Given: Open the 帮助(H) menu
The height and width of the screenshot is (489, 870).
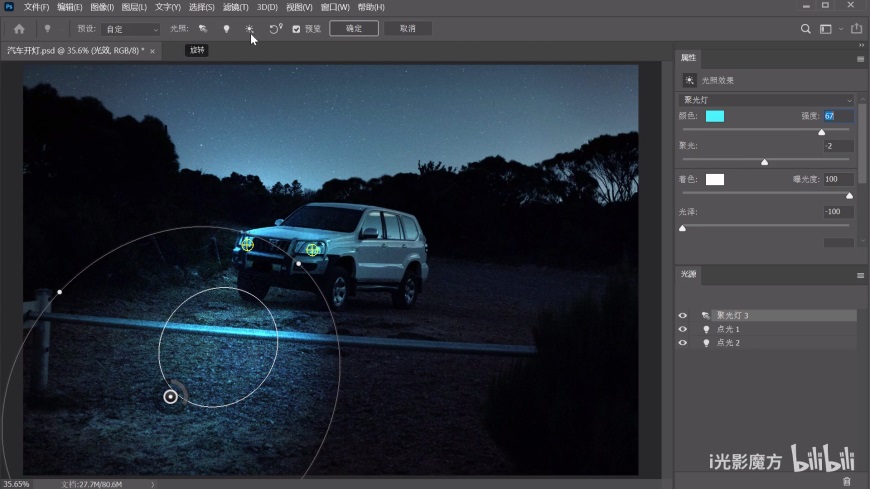Looking at the screenshot, I should [371, 7].
